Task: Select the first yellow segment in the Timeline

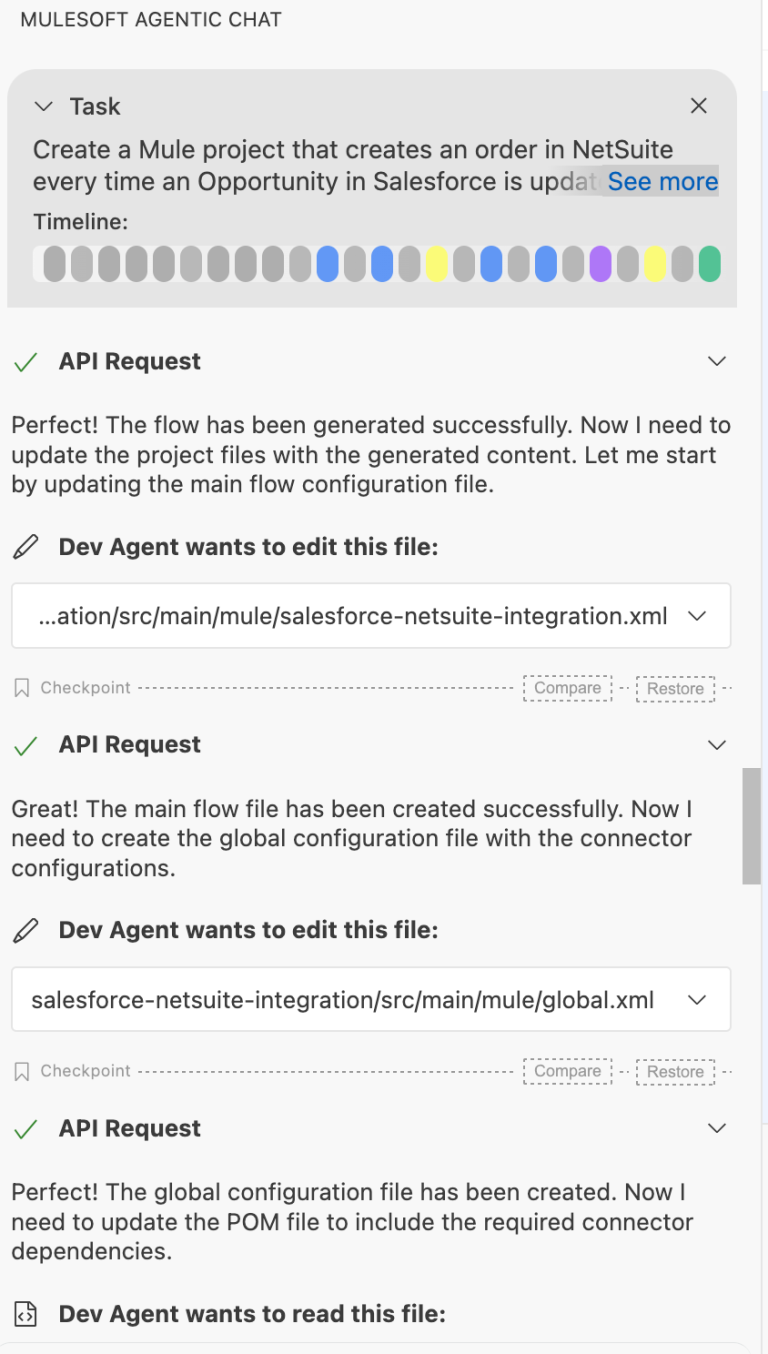Action: pyautogui.click(x=438, y=264)
